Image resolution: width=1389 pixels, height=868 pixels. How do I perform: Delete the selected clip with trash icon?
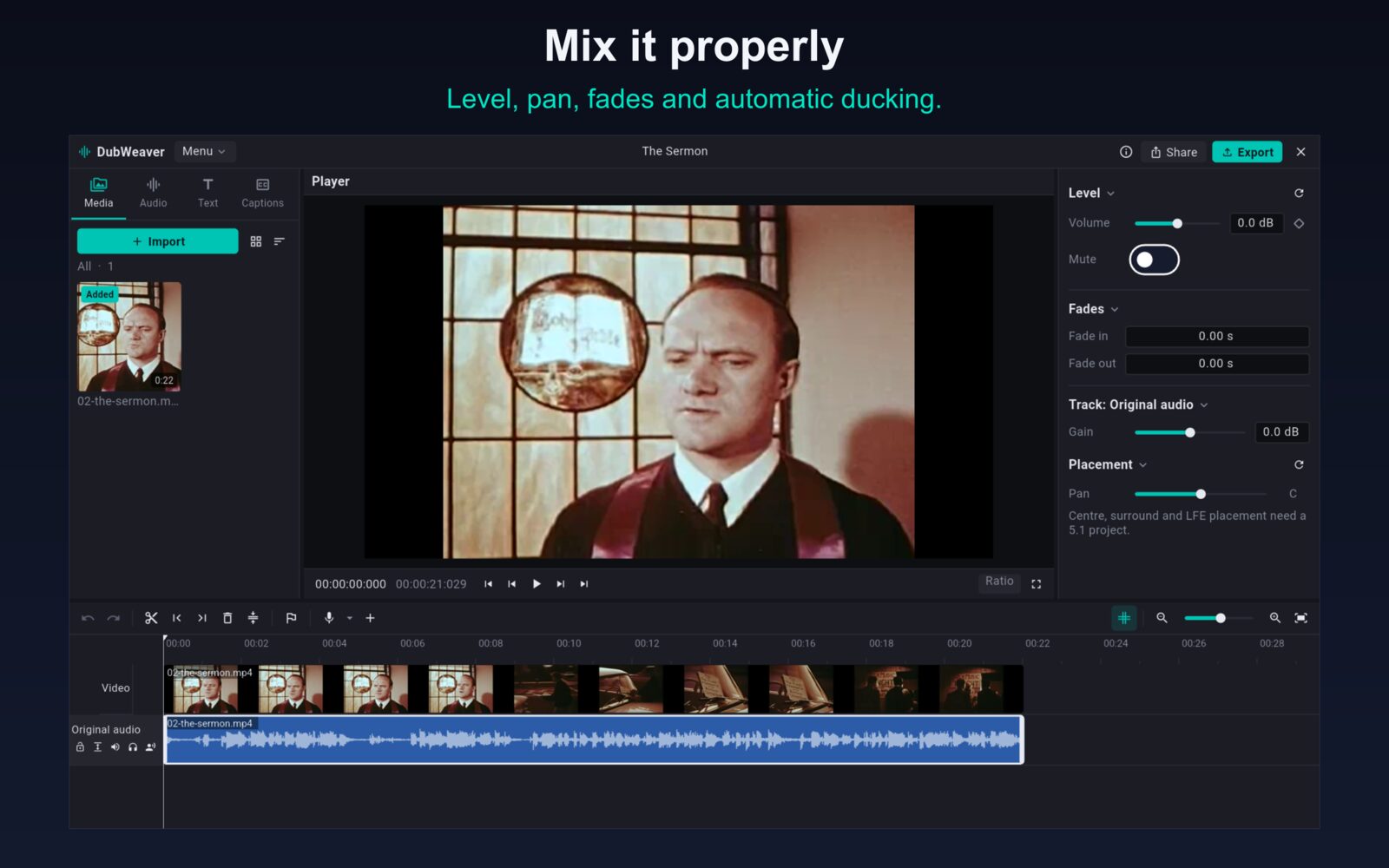(x=227, y=618)
